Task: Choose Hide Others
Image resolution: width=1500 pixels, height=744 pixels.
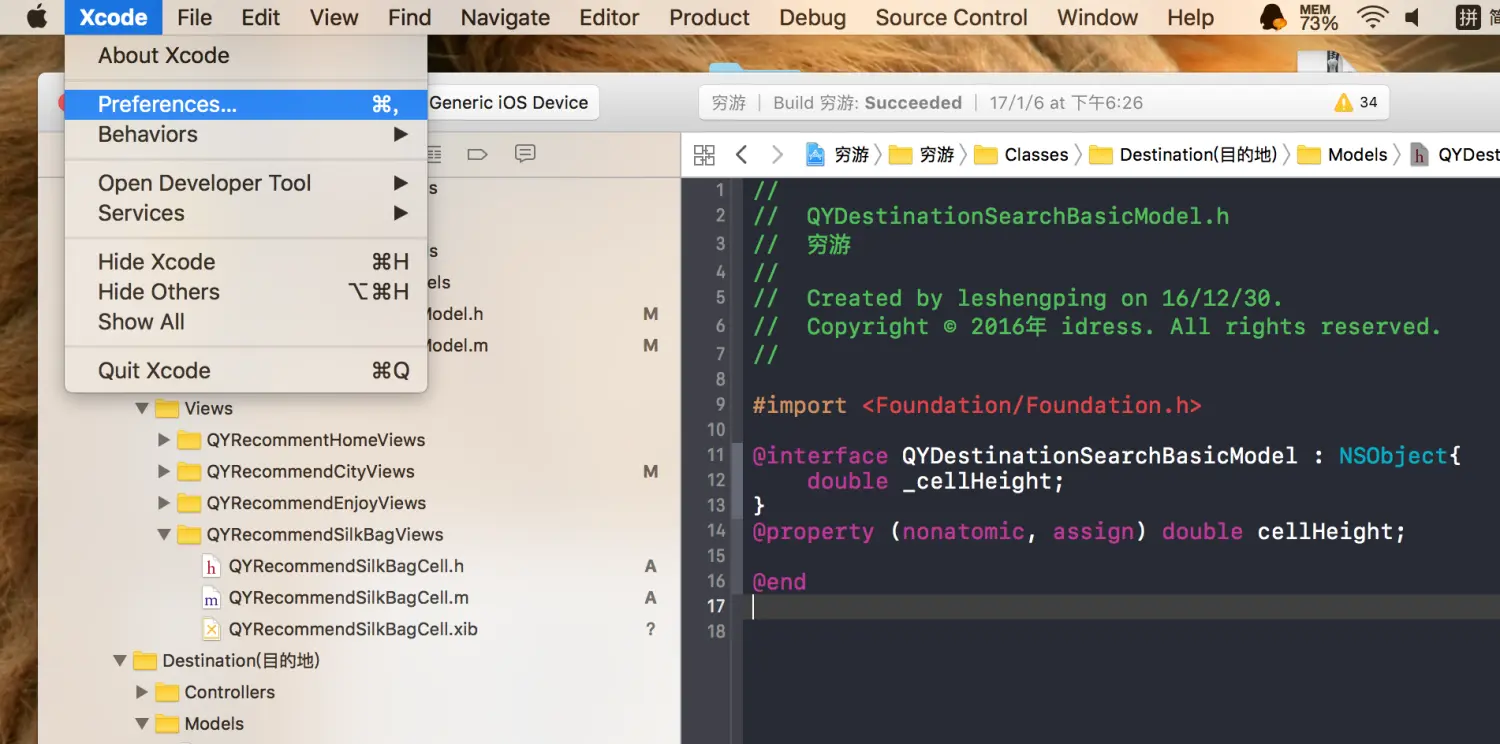Action: [x=246, y=292]
